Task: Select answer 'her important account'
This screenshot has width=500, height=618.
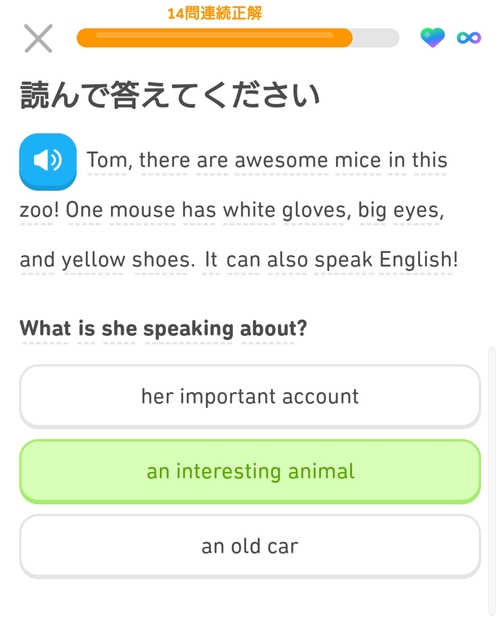Action: pos(250,396)
